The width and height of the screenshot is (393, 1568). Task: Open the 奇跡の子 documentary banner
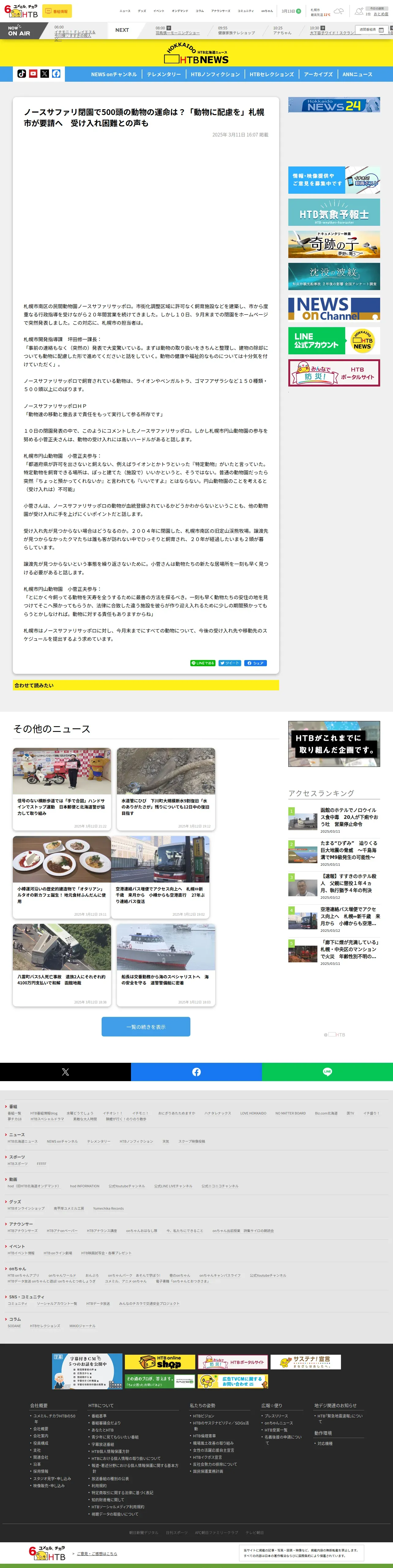[334, 244]
